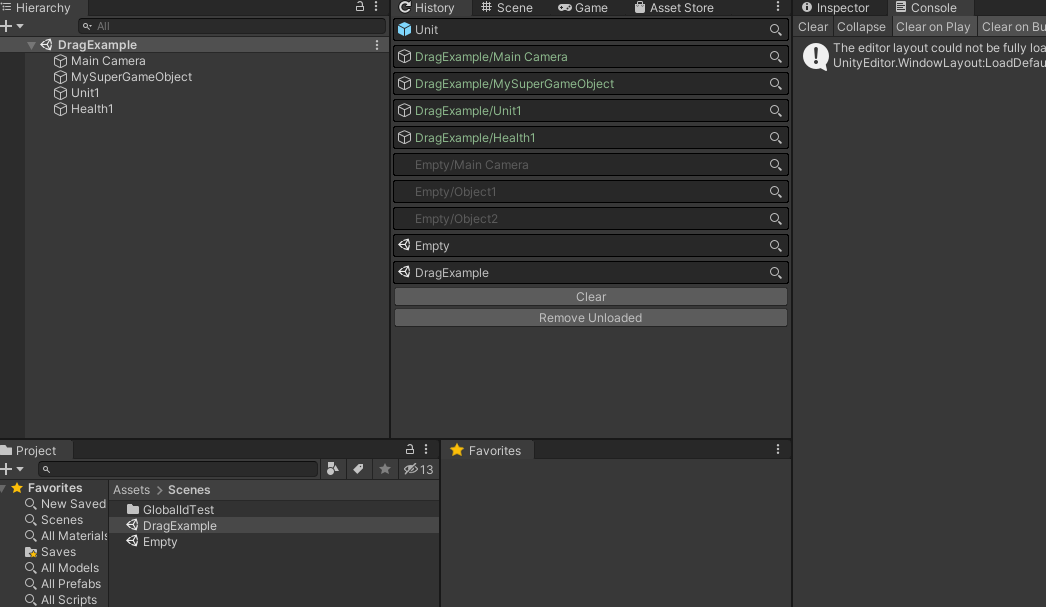The width and height of the screenshot is (1046, 607).
Task: Click Scenes in the Project breadcrumb
Action: [189, 490]
